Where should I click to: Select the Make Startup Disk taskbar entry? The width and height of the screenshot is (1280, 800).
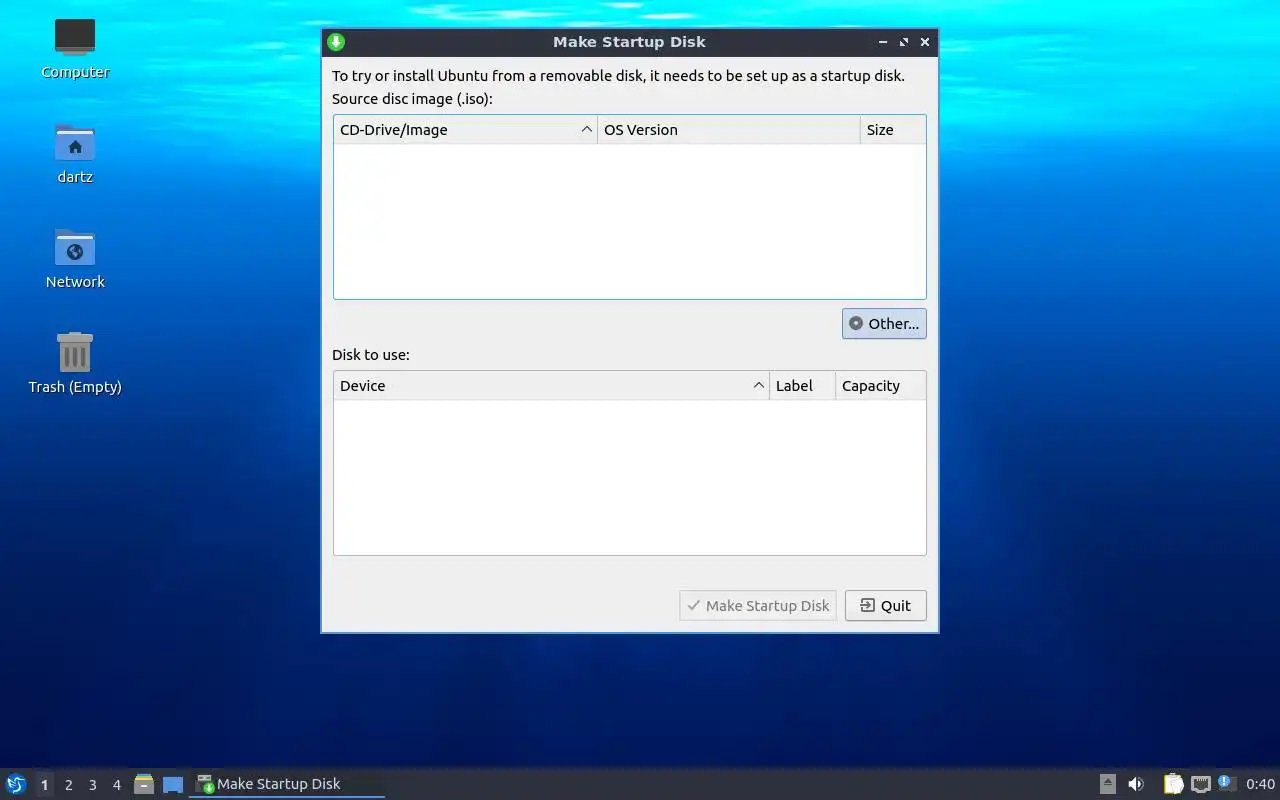coord(287,784)
